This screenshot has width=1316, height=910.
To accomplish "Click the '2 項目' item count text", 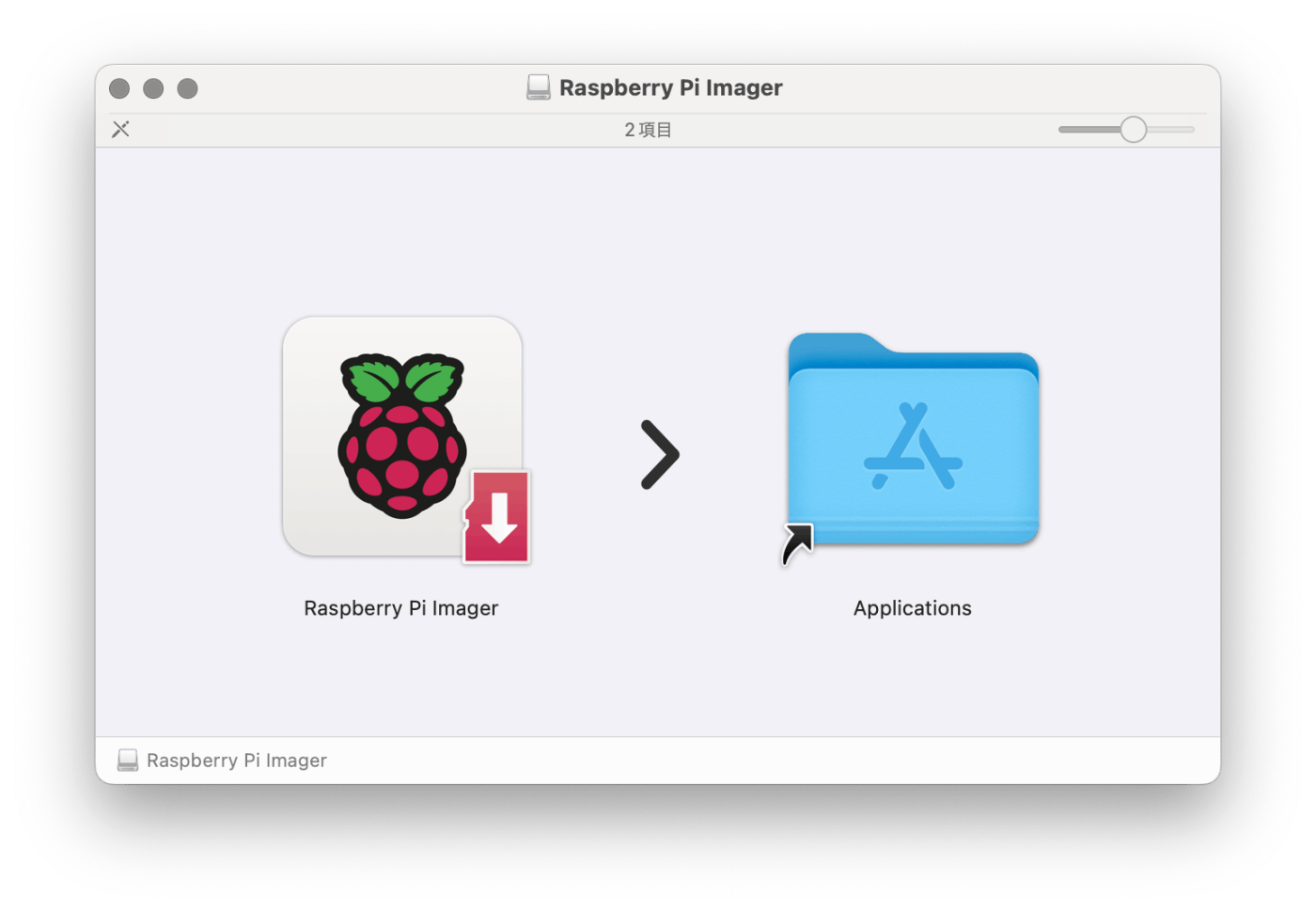I will pyautogui.click(x=649, y=130).
